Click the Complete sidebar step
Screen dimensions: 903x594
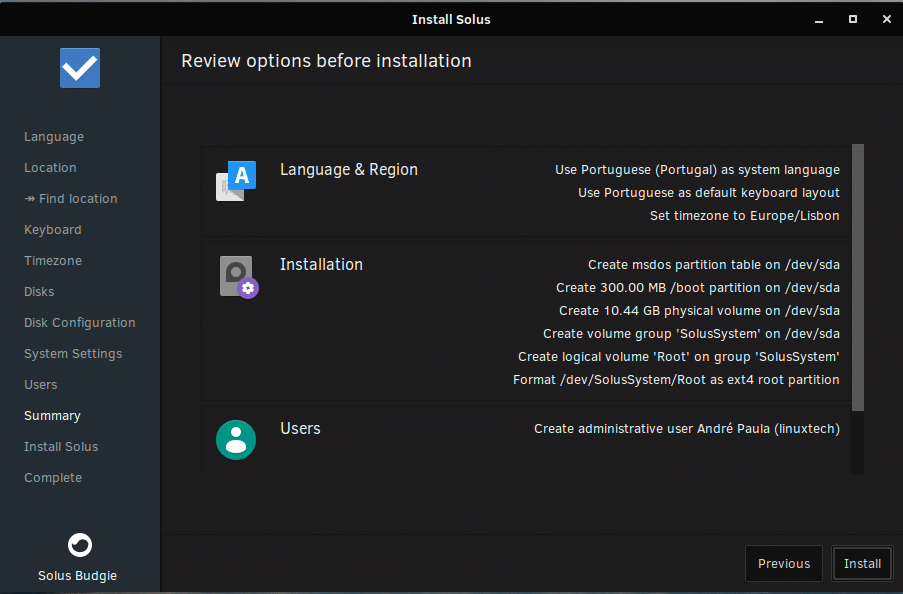(x=53, y=478)
